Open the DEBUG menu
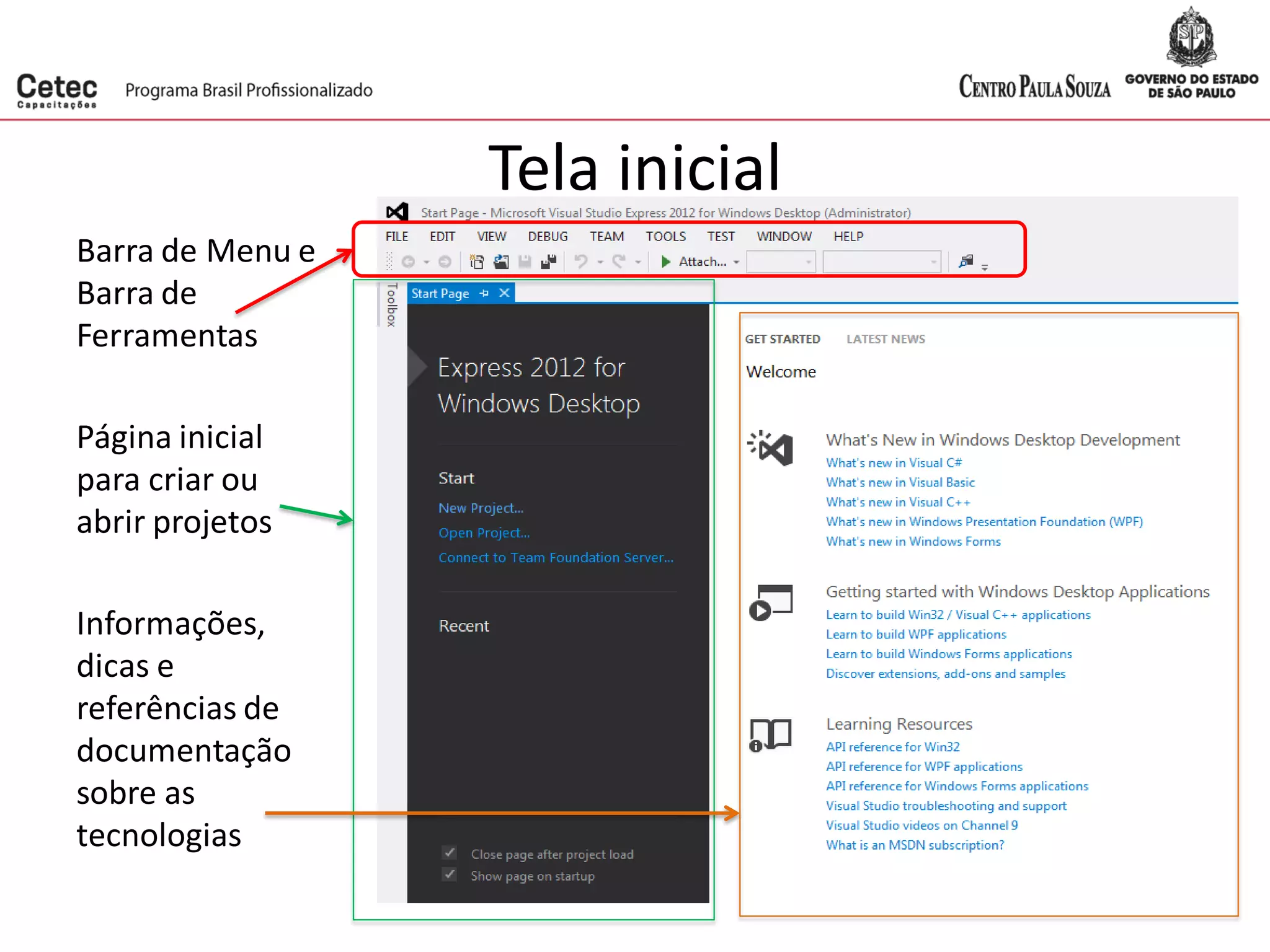This screenshot has width=1270, height=952. pos(548,237)
